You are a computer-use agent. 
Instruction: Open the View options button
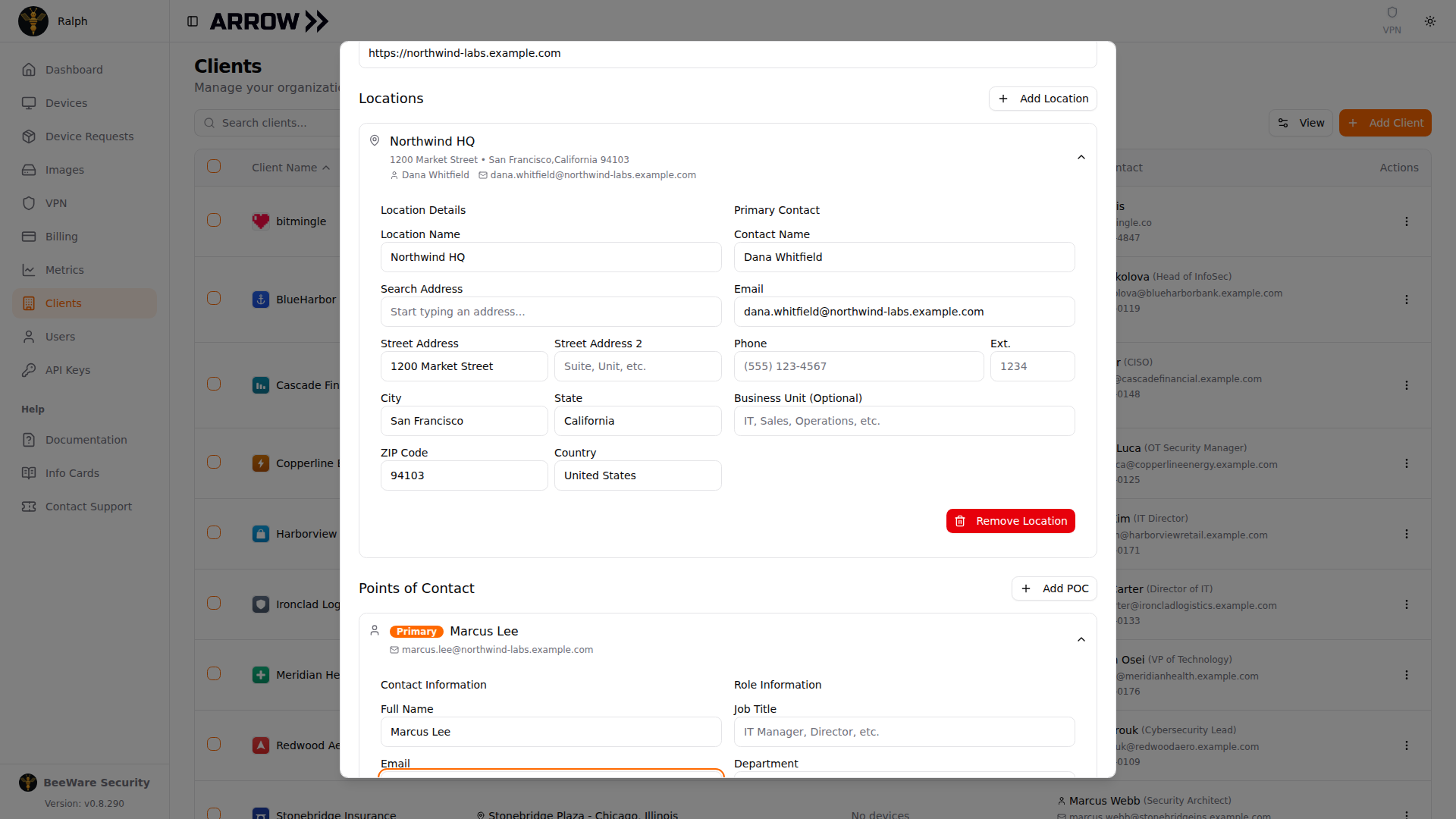point(1301,123)
